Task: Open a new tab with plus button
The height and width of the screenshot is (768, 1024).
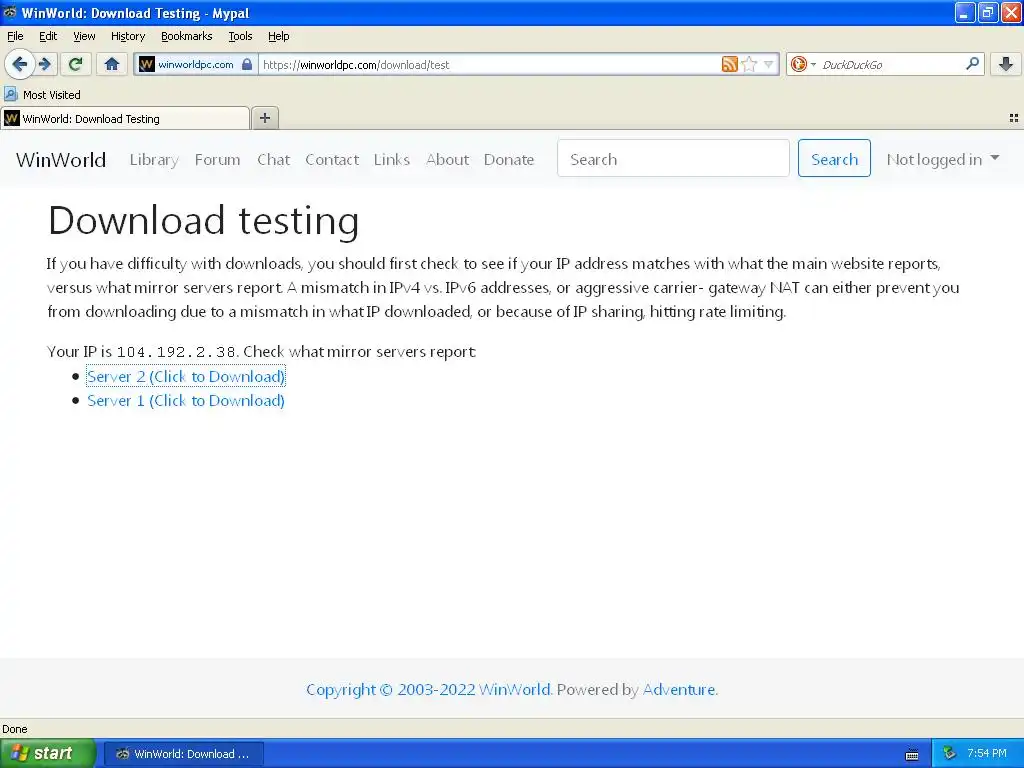Action: point(264,118)
